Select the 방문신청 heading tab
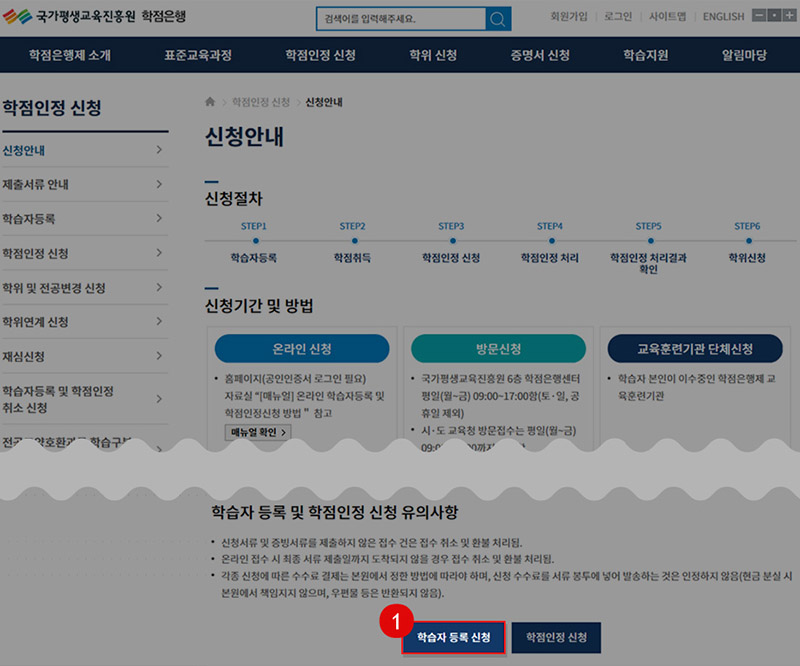The height and width of the screenshot is (666, 800). (497, 349)
